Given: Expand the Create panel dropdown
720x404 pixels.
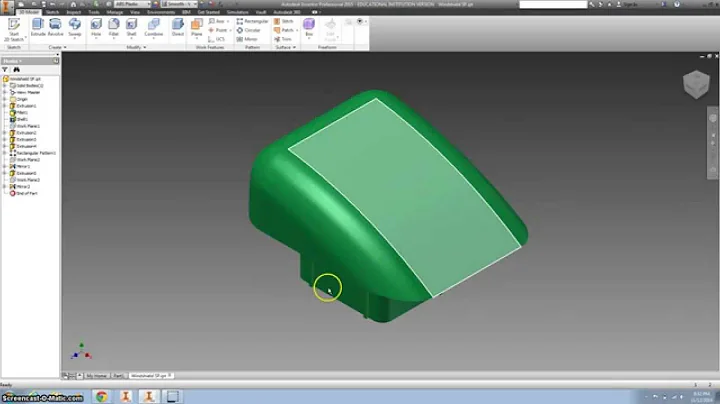Looking at the screenshot, I should tap(57, 47).
